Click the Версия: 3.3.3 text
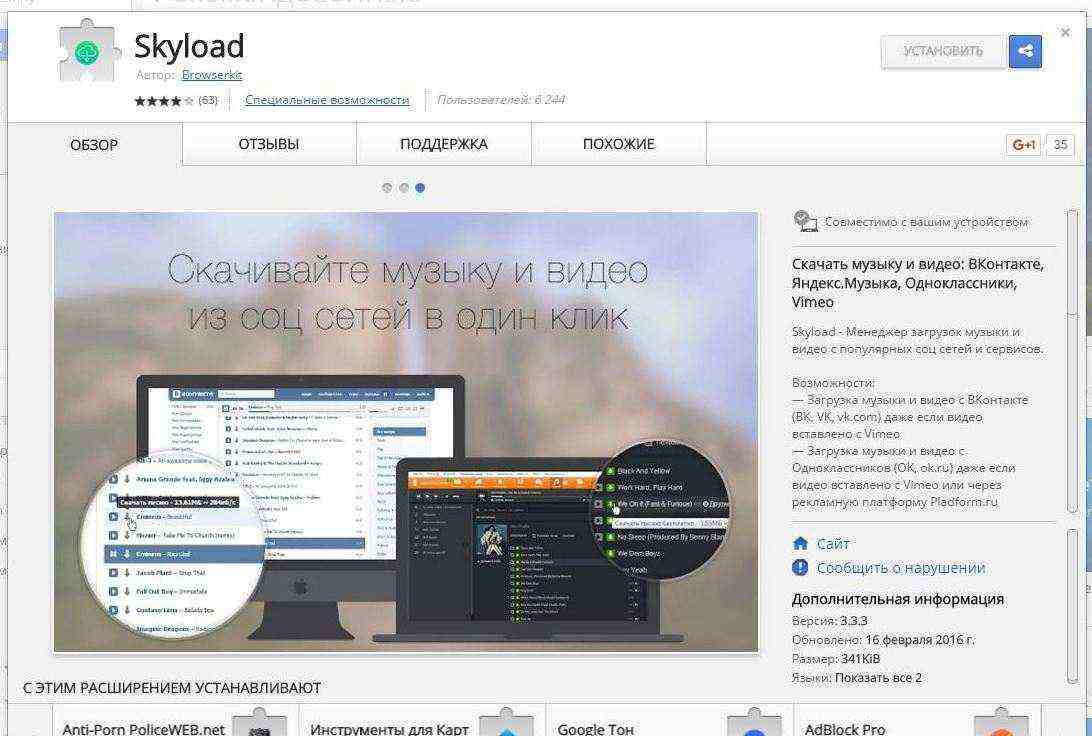Viewport: 1092px width, 736px height. click(x=829, y=620)
